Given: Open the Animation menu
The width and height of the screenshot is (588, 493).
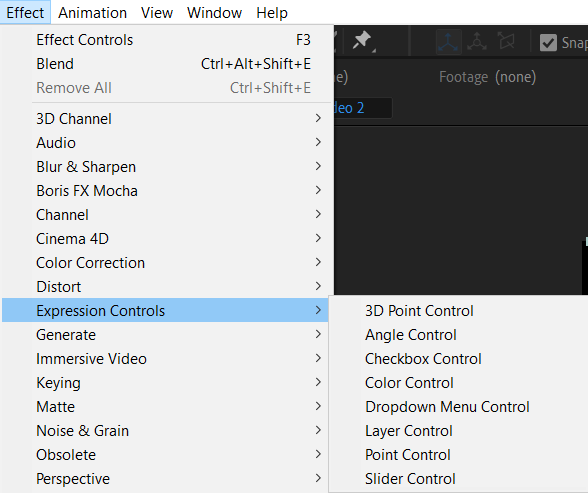Looking at the screenshot, I should pos(92,13).
